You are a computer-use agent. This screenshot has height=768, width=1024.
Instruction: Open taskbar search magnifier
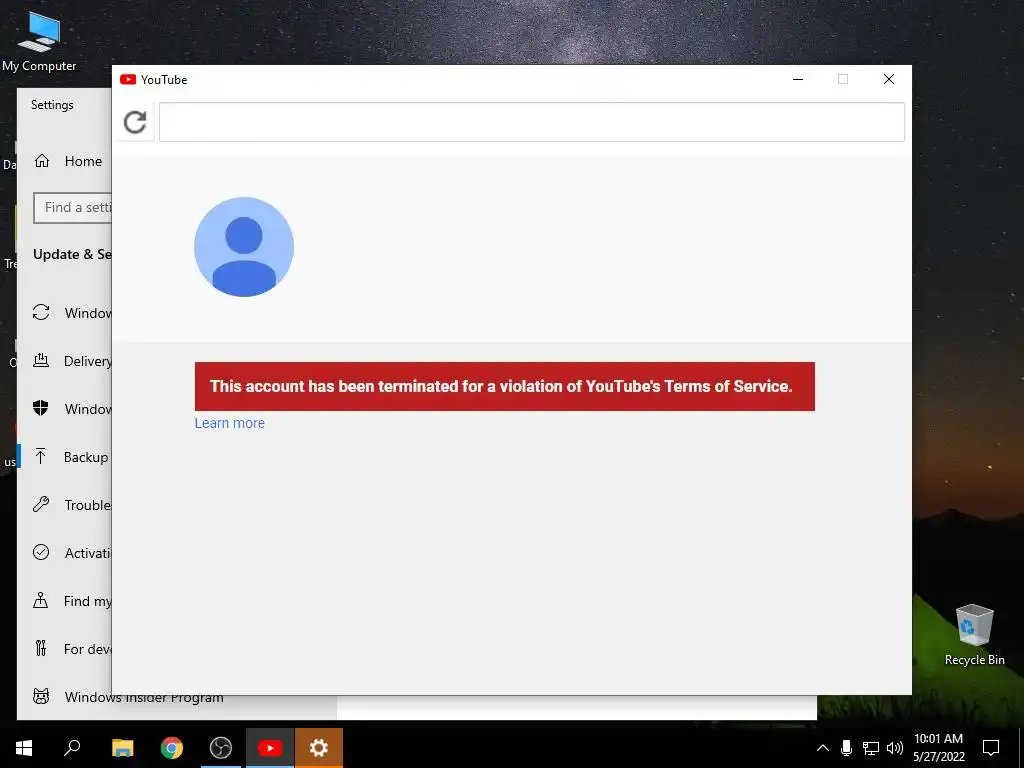click(72, 748)
